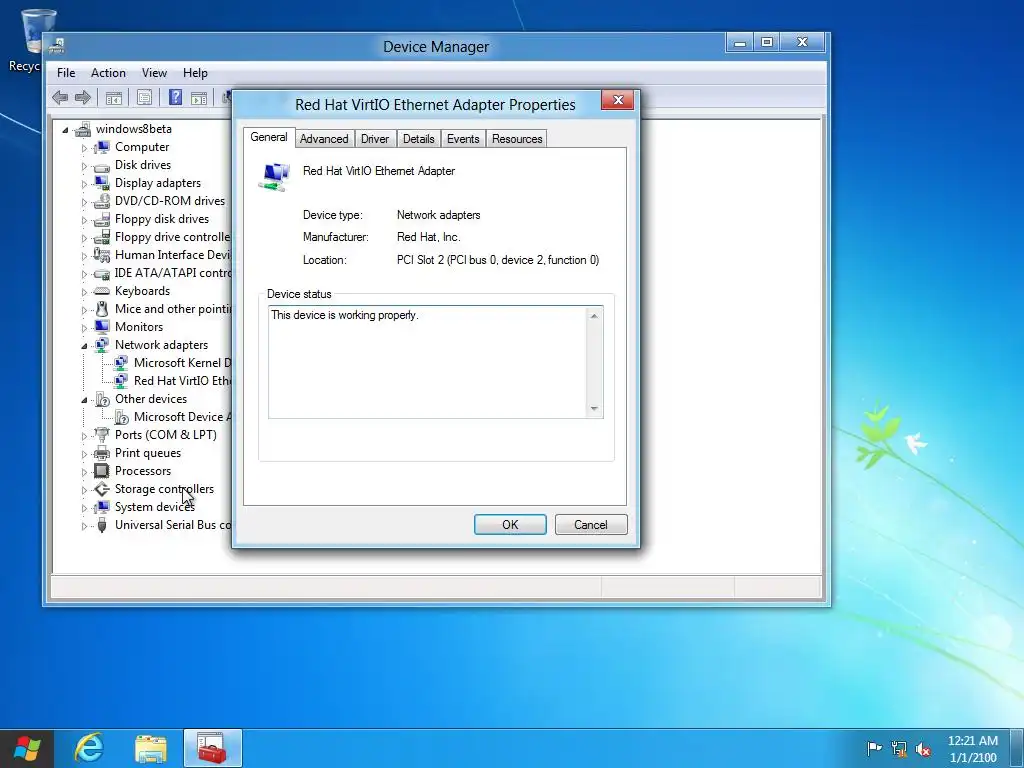Expand the Keyboards node

point(84,292)
